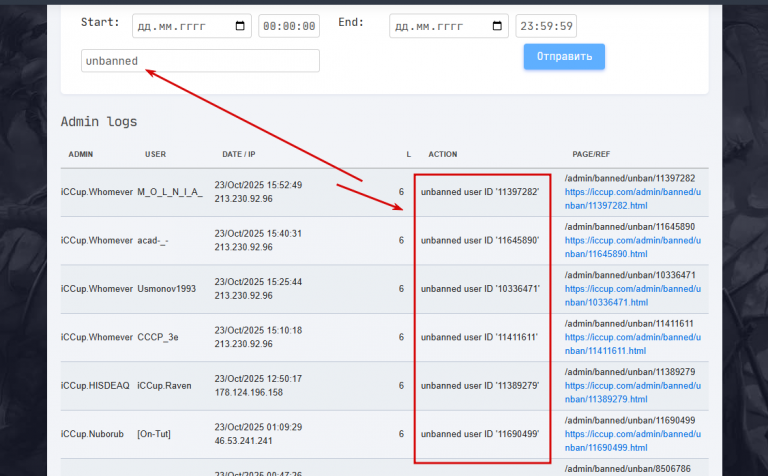Click timestamp 23/Oct/2025 01:09:29

pos(258,428)
